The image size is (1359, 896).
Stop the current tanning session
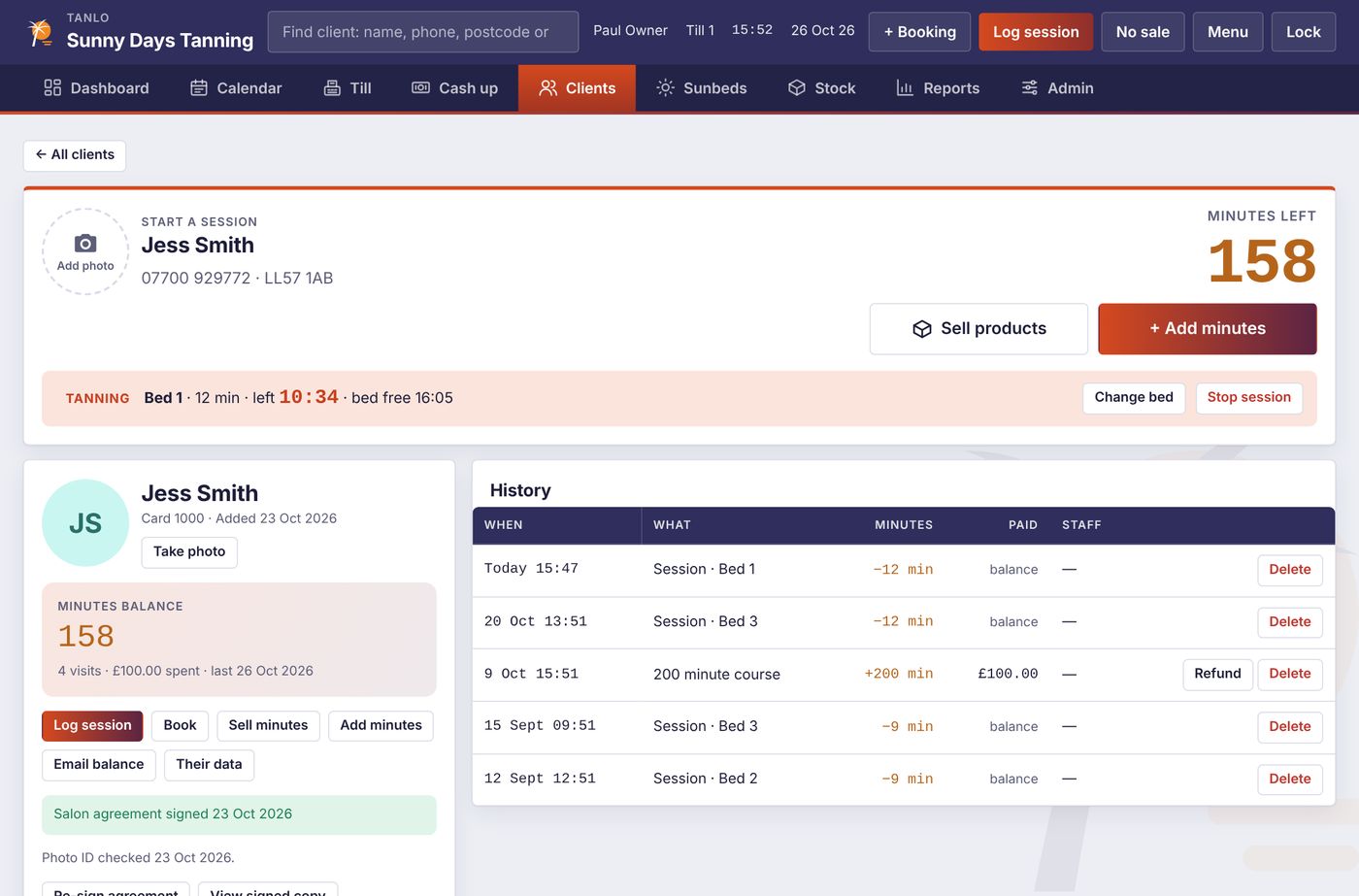tap(1248, 398)
